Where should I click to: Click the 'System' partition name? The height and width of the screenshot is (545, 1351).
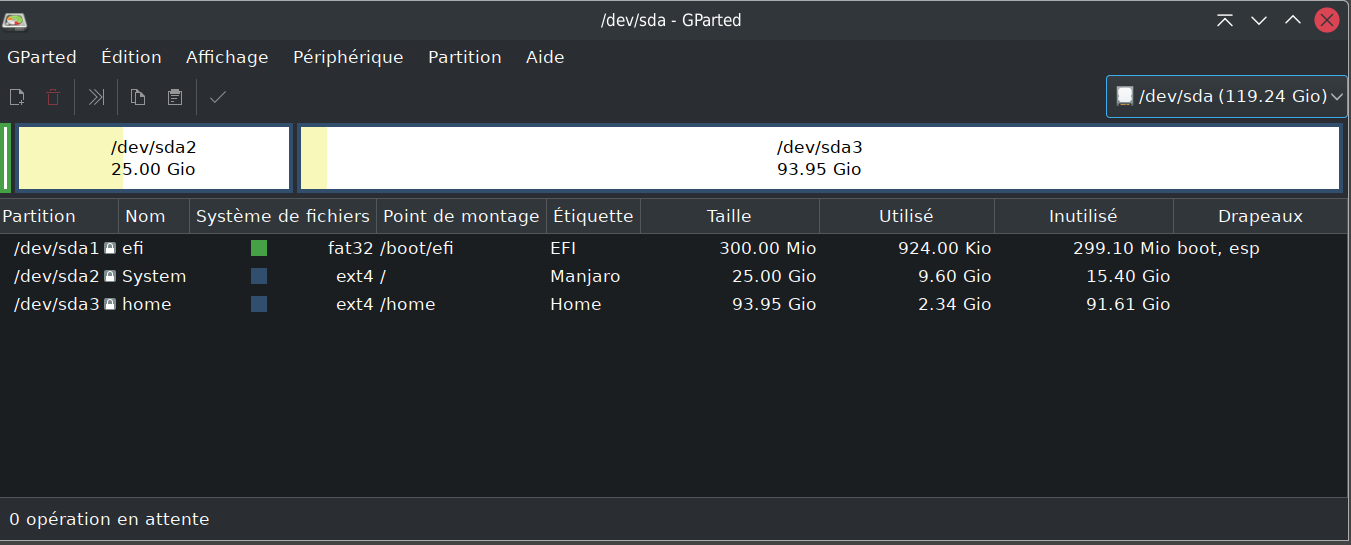(154, 276)
